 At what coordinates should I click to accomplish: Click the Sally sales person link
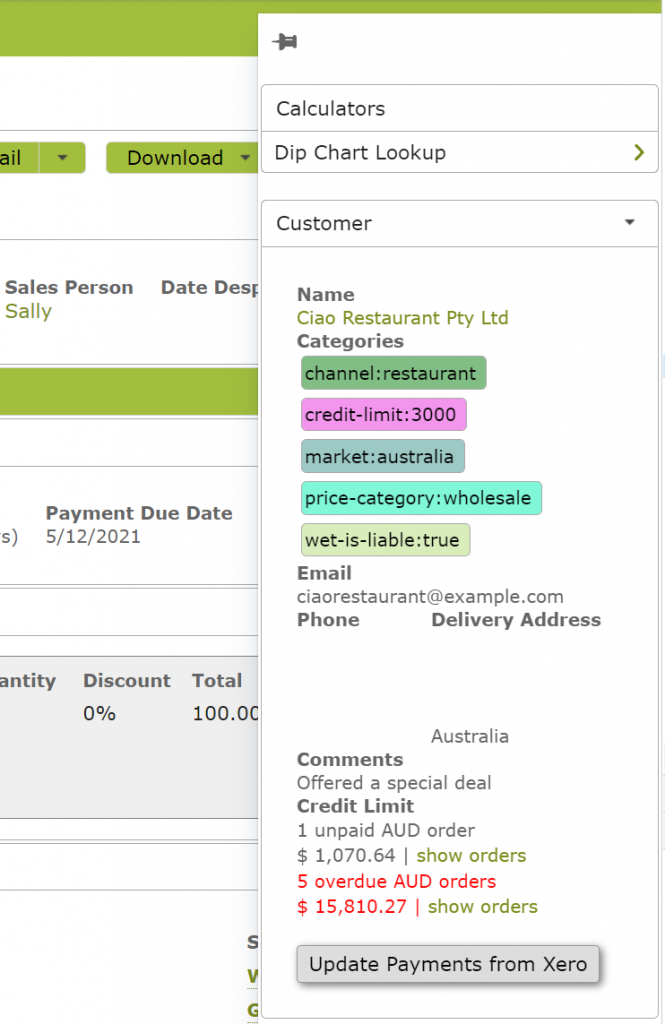[28, 312]
